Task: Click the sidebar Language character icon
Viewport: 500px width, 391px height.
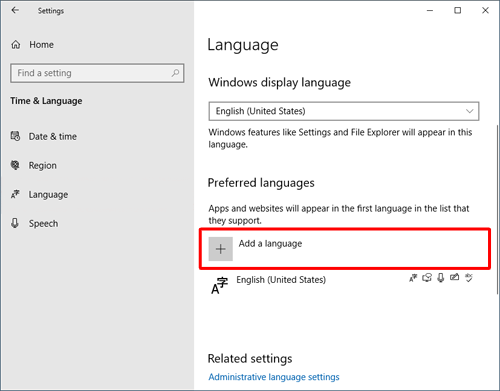Action: tap(15, 194)
